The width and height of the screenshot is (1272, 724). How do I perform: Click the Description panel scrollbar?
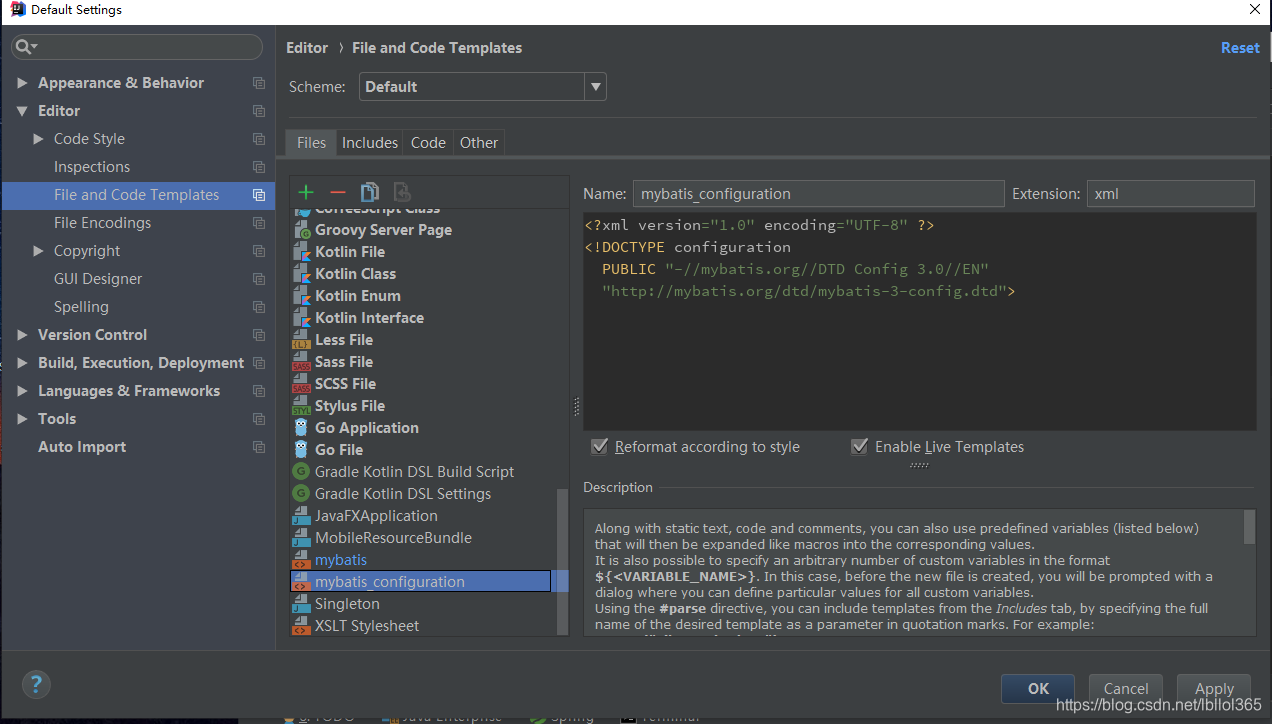(1249, 527)
